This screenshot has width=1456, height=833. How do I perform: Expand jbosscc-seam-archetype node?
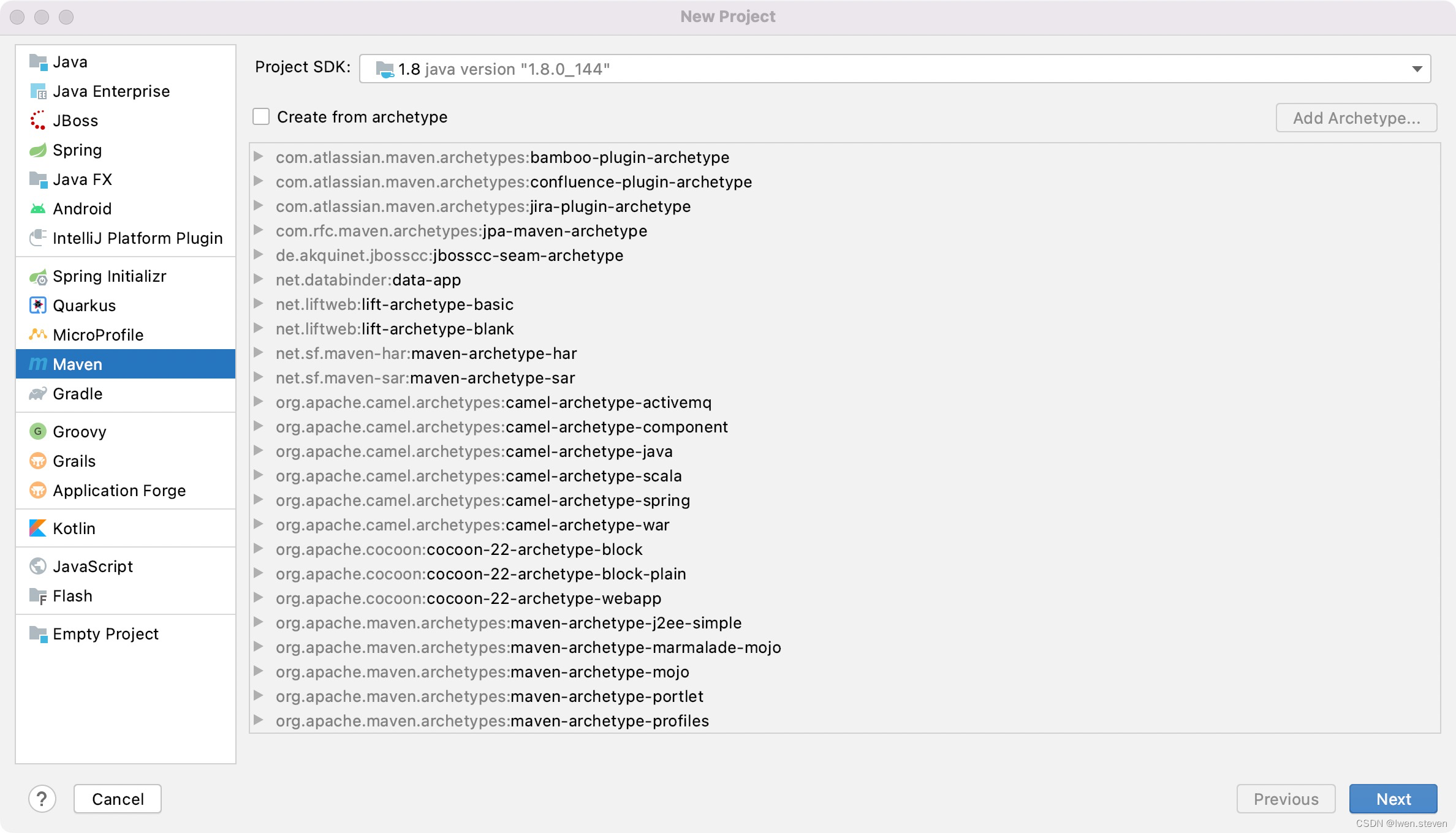coord(259,255)
